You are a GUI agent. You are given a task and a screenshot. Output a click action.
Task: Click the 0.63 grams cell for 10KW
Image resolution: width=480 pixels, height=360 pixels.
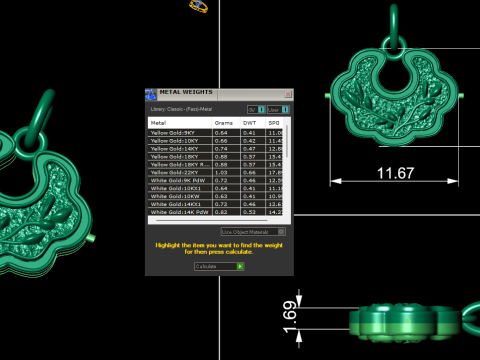click(226, 196)
